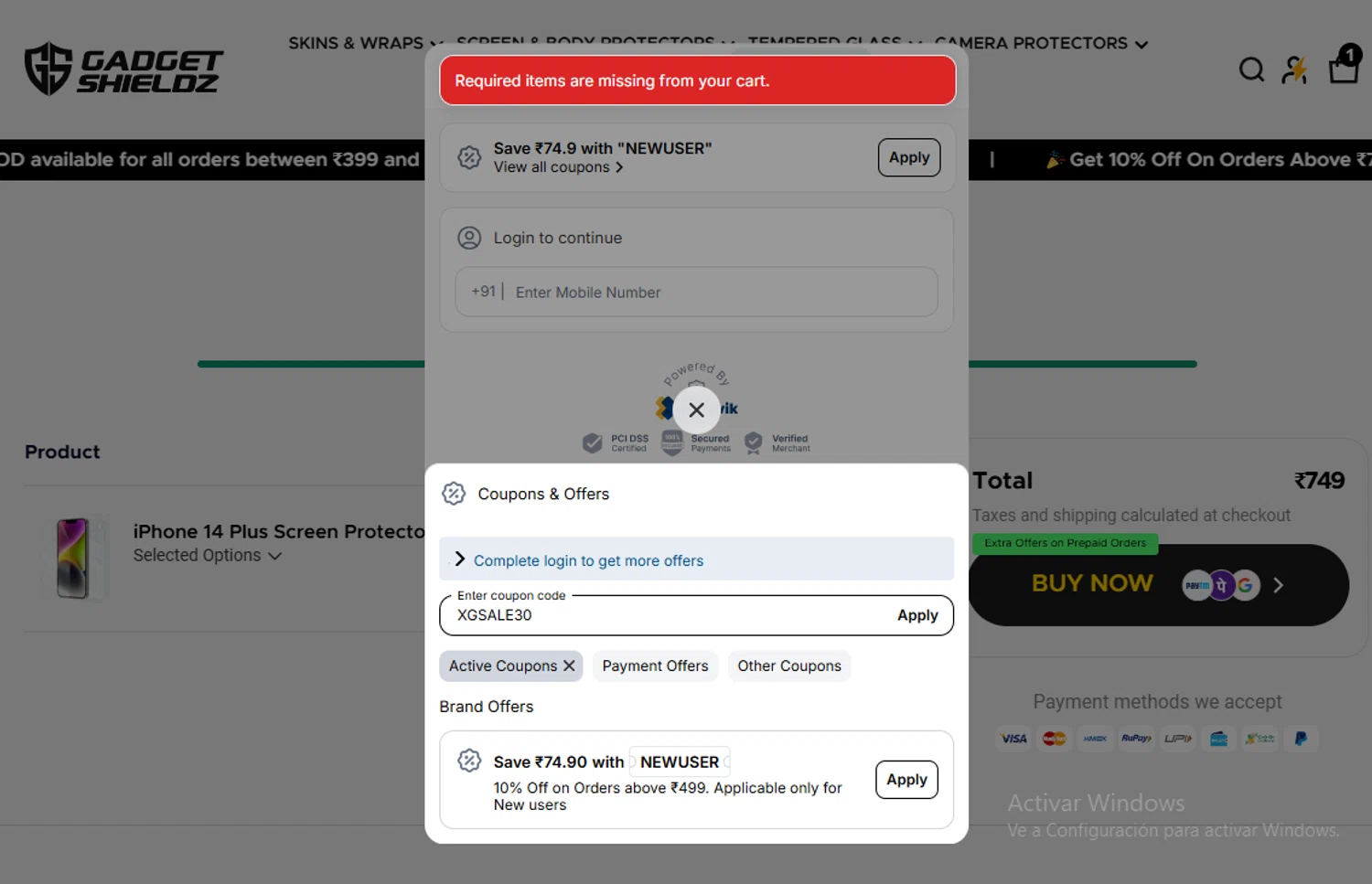Click the PayPal payment logo

click(x=1301, y=739)
